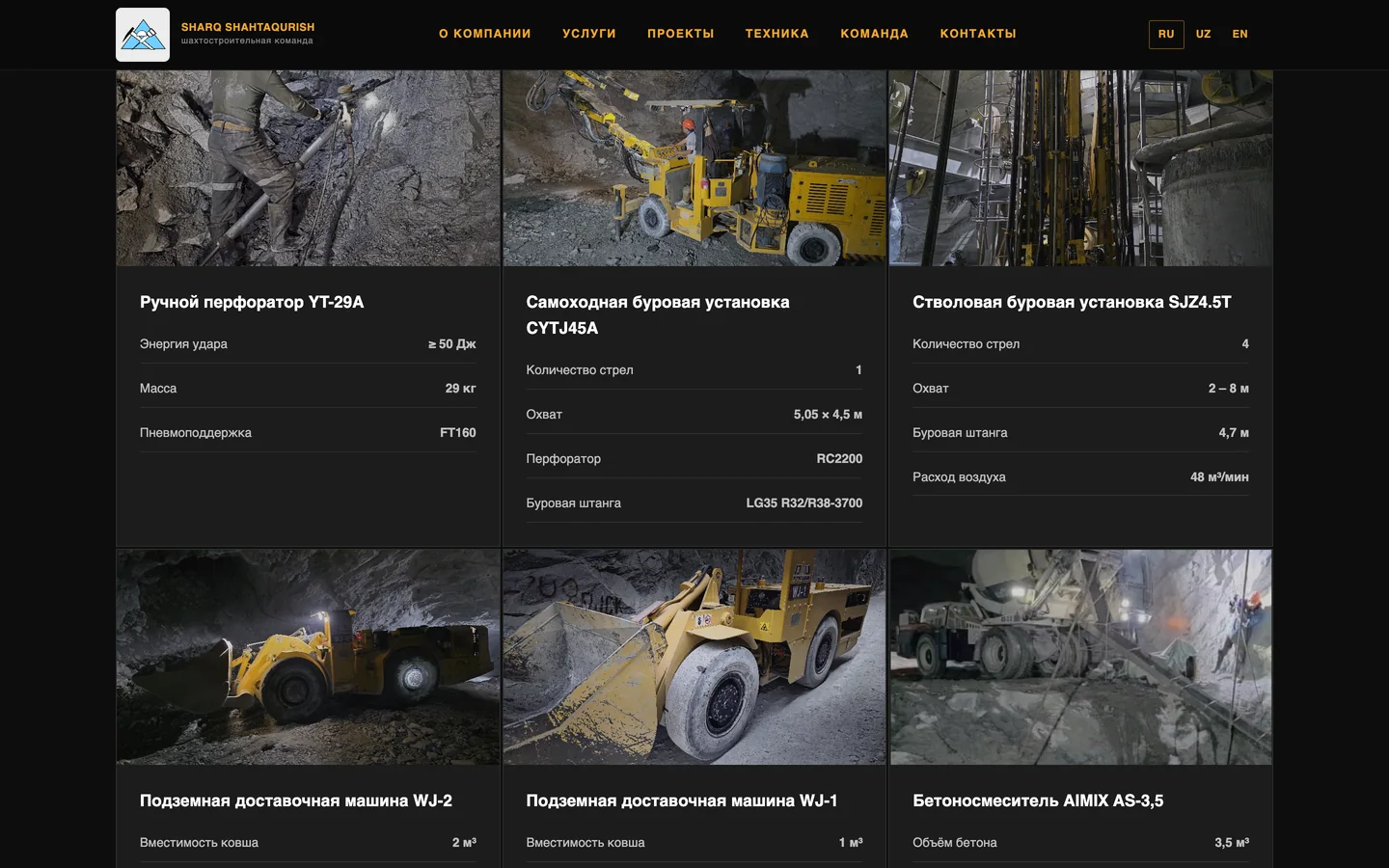The width and height of the screenshot is (1389, 868).
Task: Navigate to the КОМАНДА section
Action: [x=875, y=34]
